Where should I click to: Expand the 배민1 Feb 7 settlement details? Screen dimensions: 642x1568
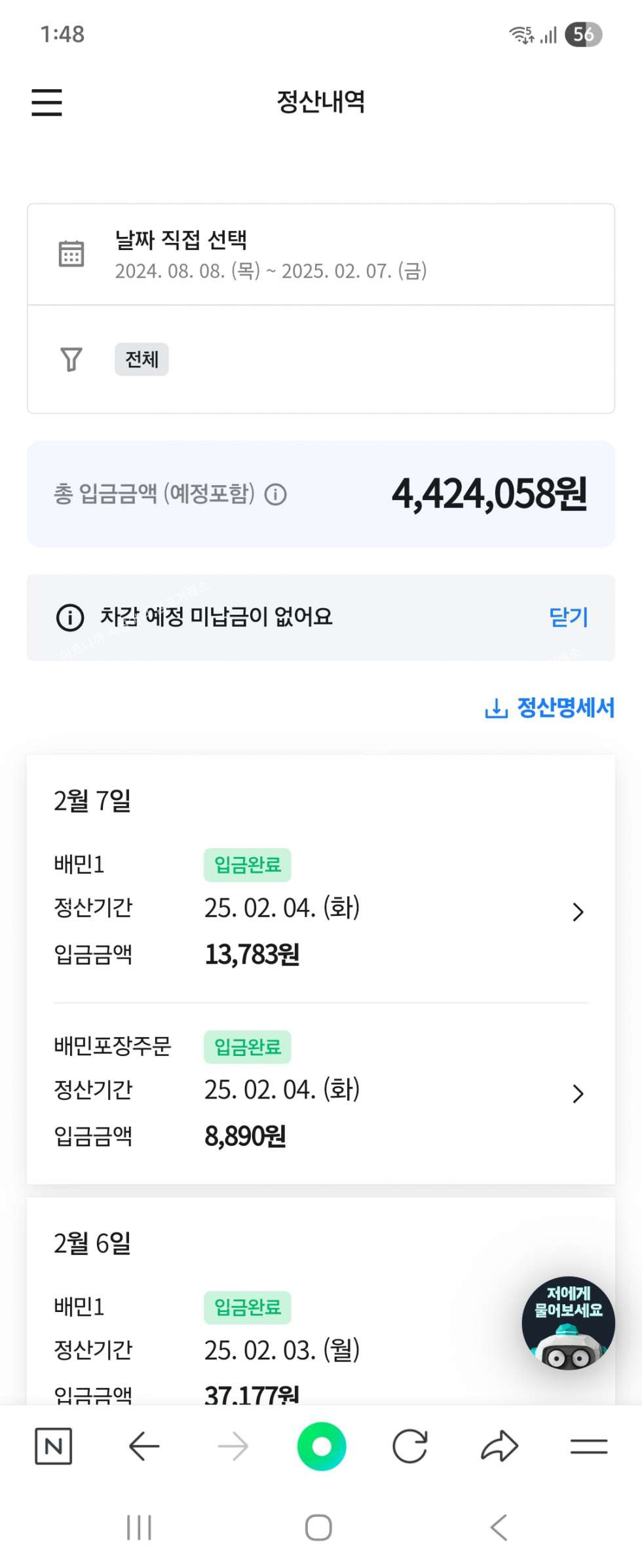tap(577, 911)
